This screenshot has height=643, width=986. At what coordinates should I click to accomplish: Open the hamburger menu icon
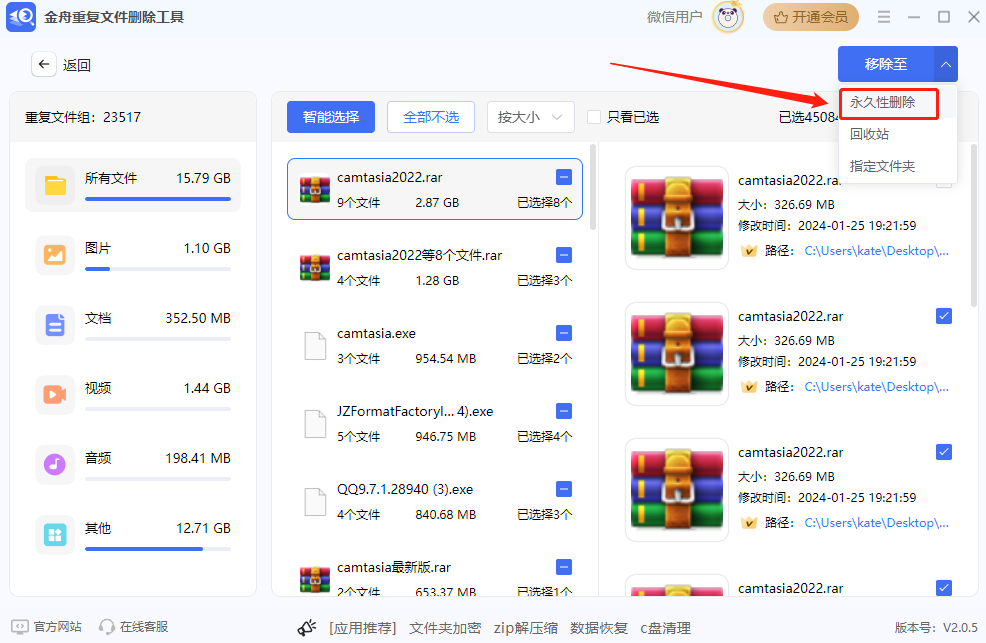(884, 17)
